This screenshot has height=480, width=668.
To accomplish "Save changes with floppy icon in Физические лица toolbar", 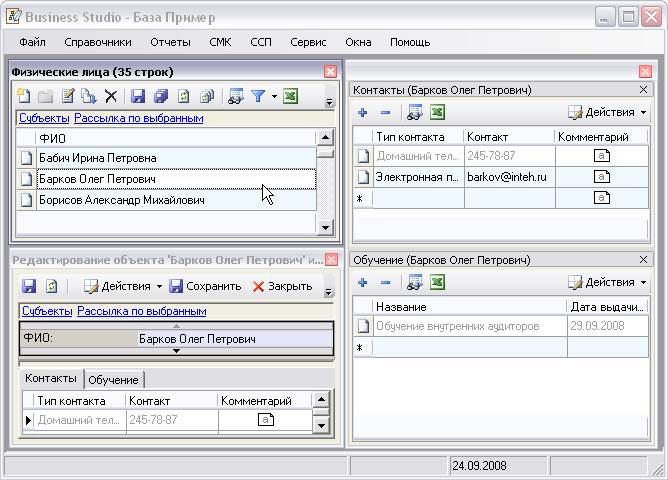I will (x=138, y=96).
